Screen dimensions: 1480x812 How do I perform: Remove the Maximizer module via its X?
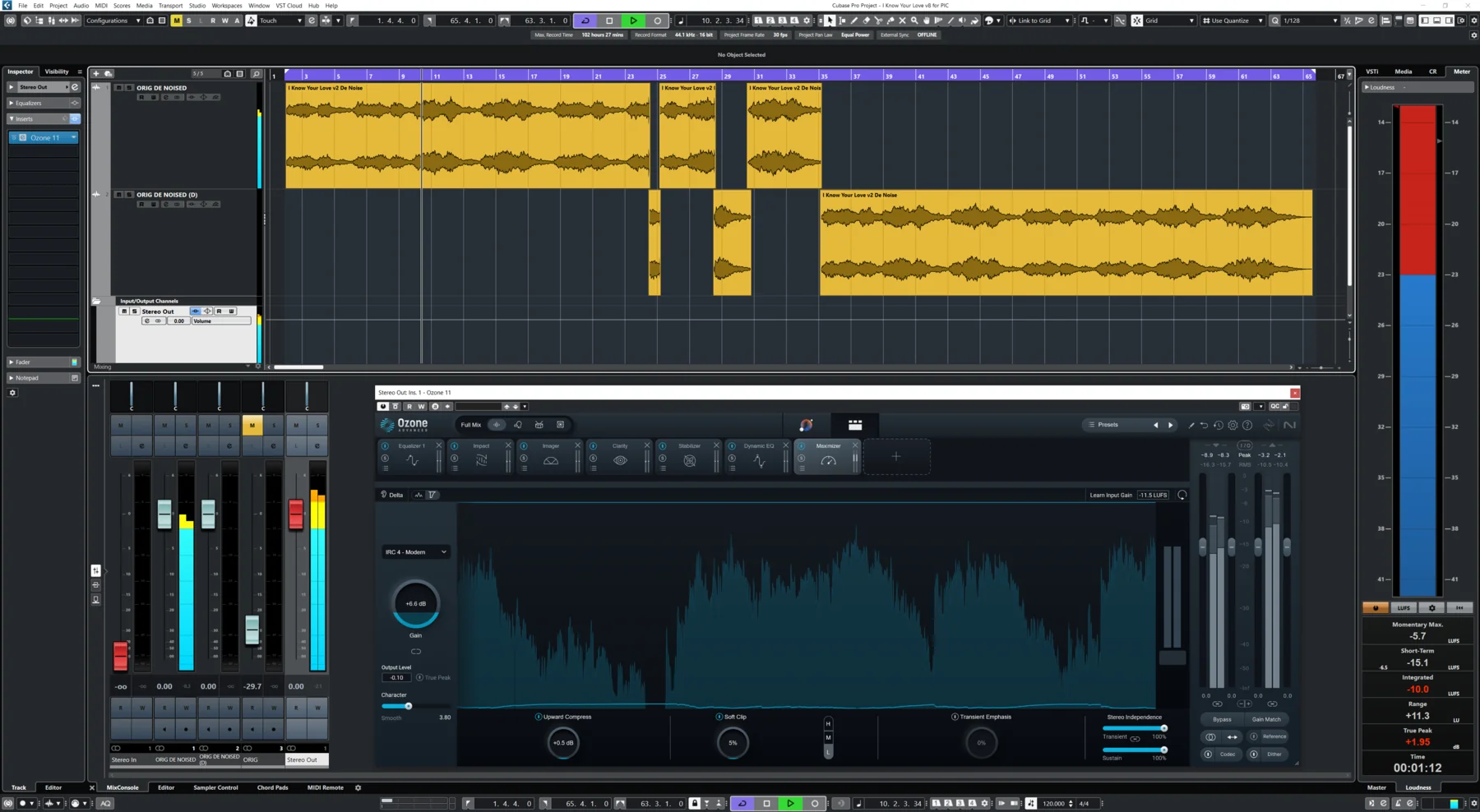coord(855,445)
